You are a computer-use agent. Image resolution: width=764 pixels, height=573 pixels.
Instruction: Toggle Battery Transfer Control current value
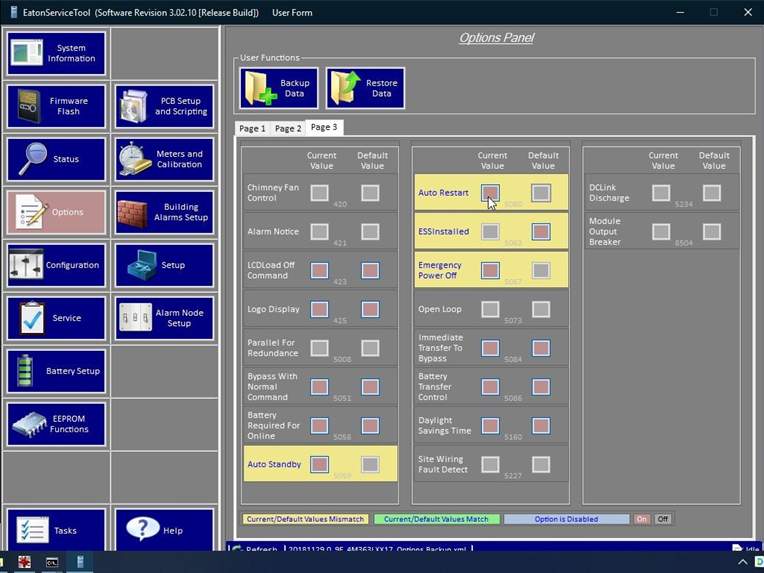coord(490,387)
